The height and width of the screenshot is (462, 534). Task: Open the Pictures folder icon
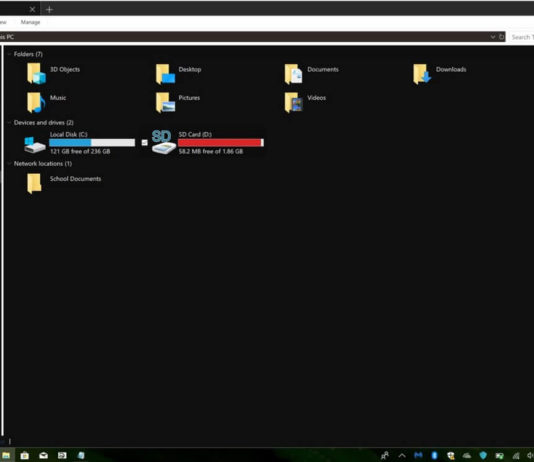[165, 102]
